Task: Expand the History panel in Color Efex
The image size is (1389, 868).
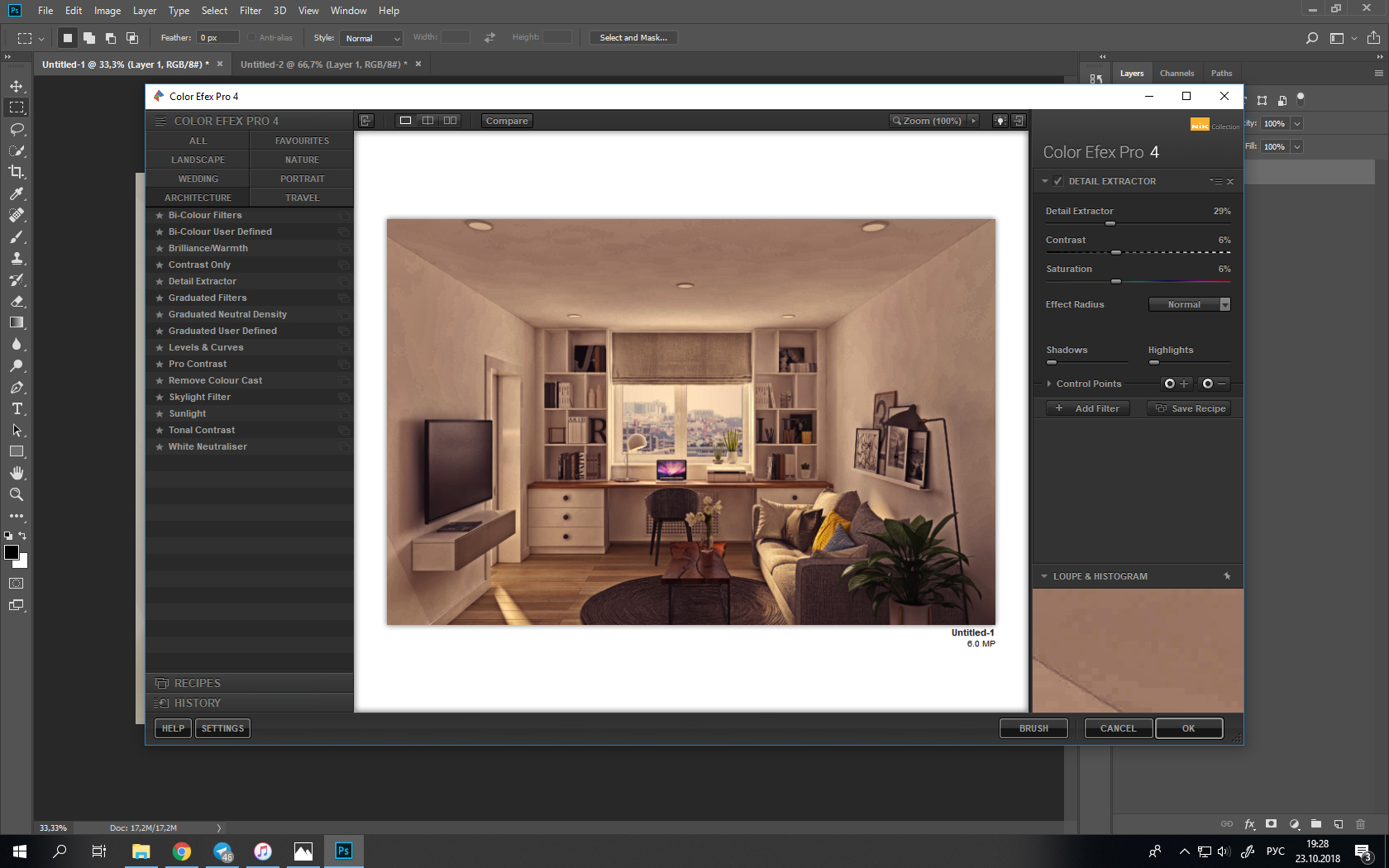Action: 250,703
